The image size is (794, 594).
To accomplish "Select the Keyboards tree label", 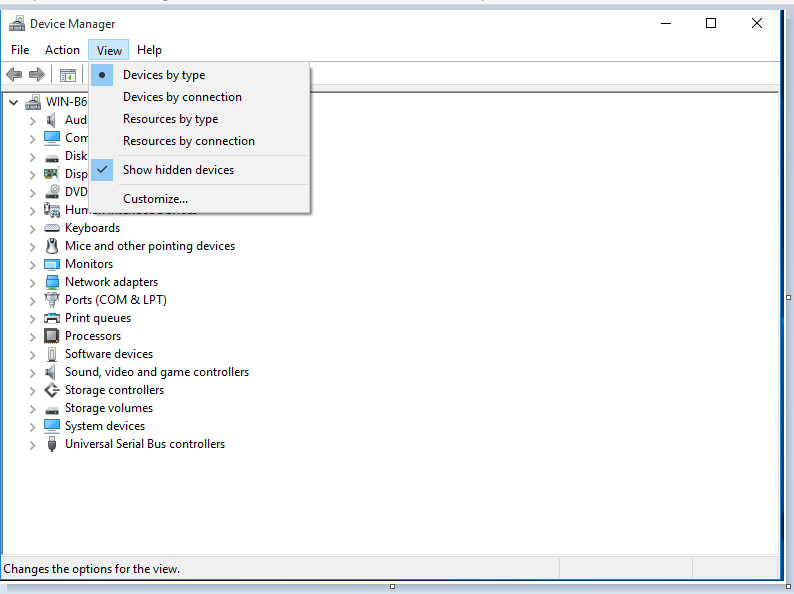I will pyautogui.click(x=93, y=228).
